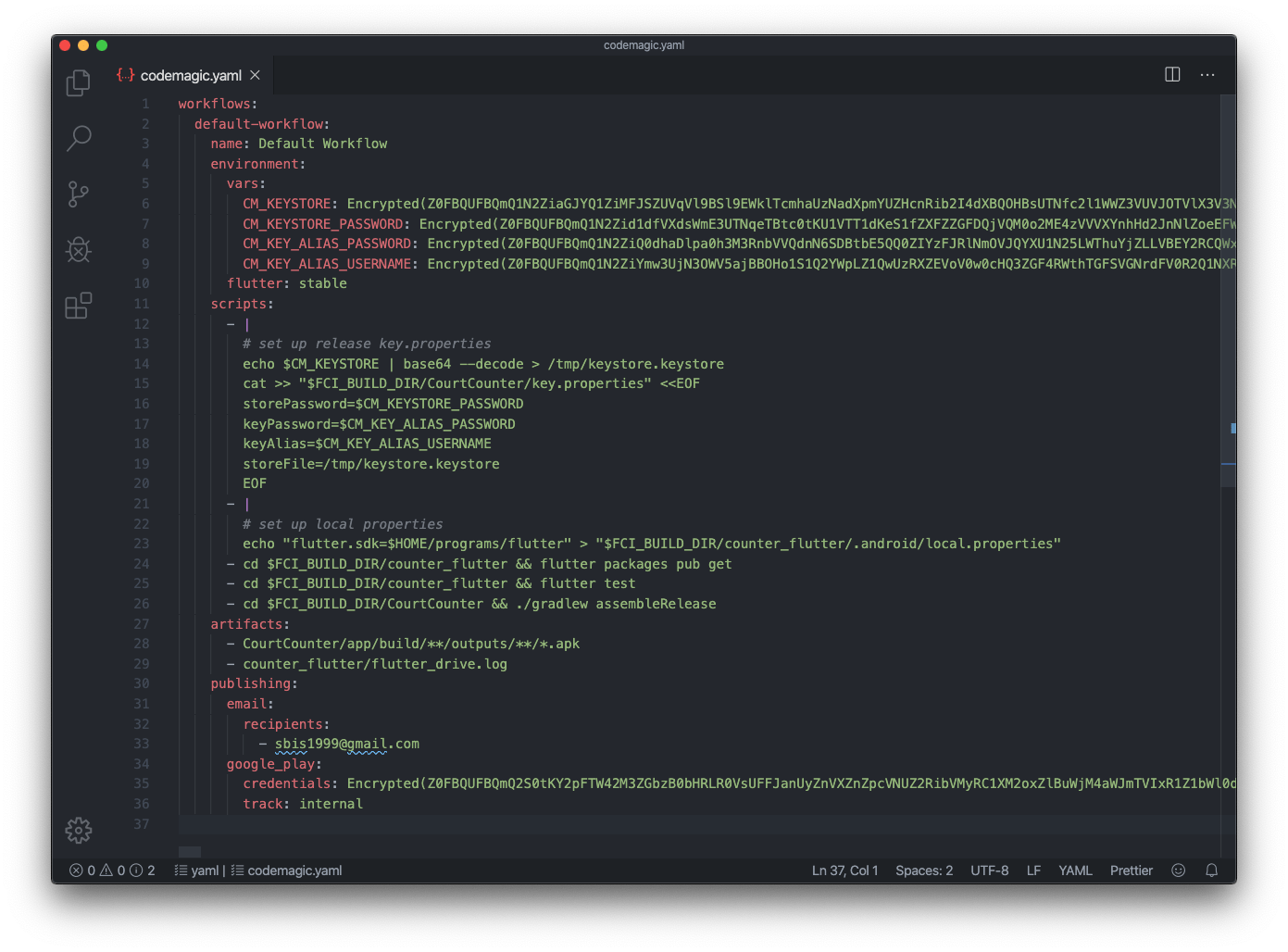The height and width of the screenshot is (952, 1288).
Task: Open errors and warnings problems panel
Action: (112, 871)
